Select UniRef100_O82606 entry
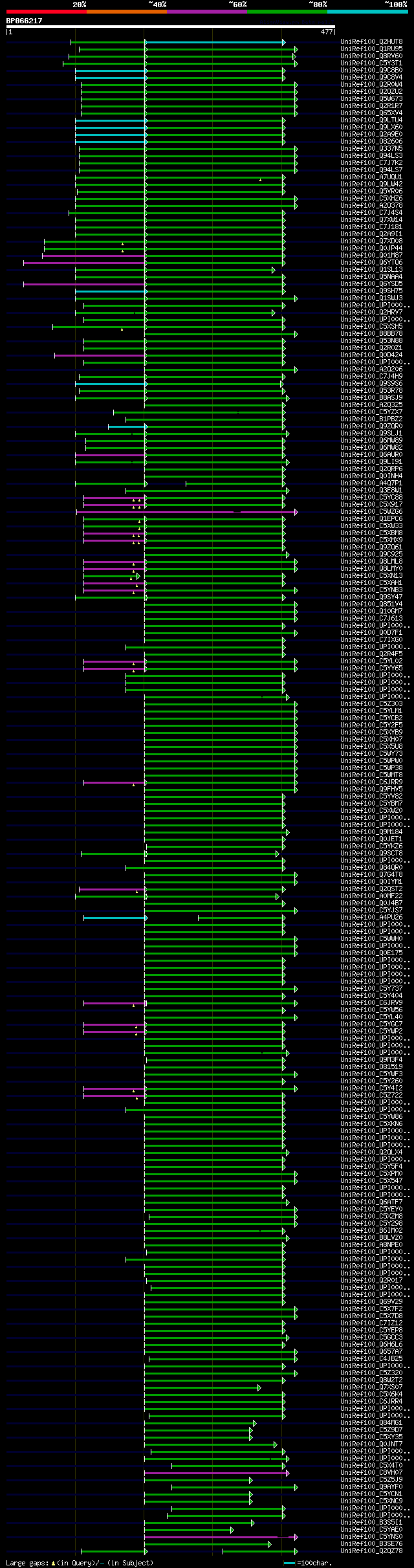414x1568 pixels. tap(371, 142)
